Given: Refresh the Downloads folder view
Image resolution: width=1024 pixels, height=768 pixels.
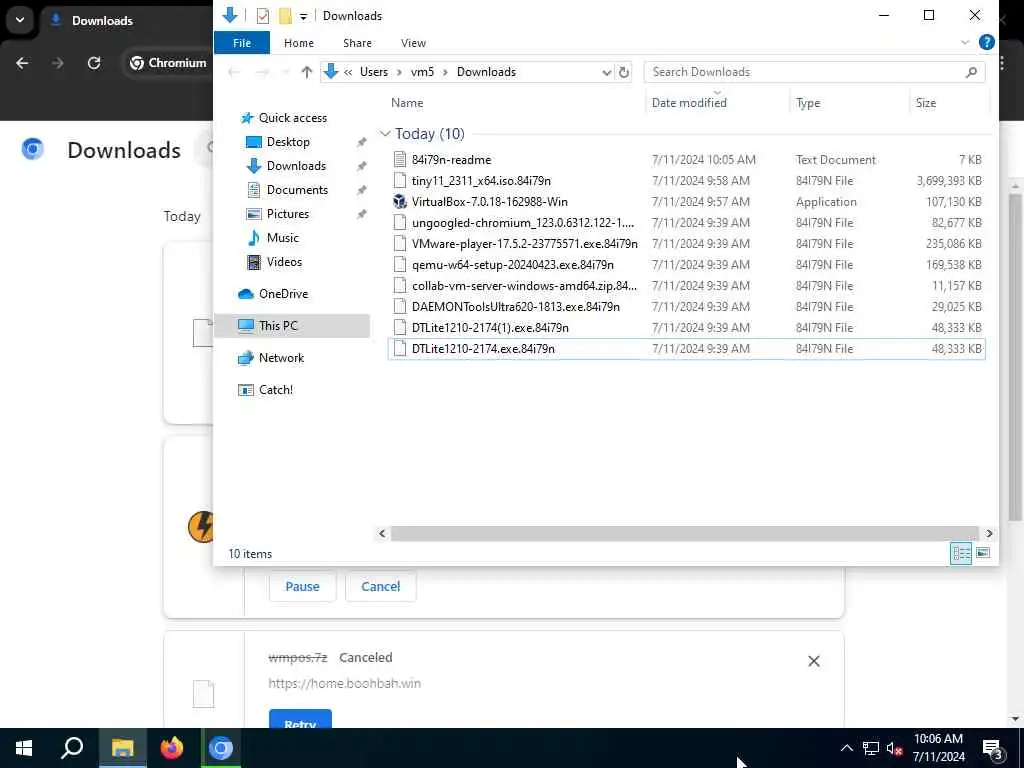Looking at the screenshot, I should click(624, 72).
